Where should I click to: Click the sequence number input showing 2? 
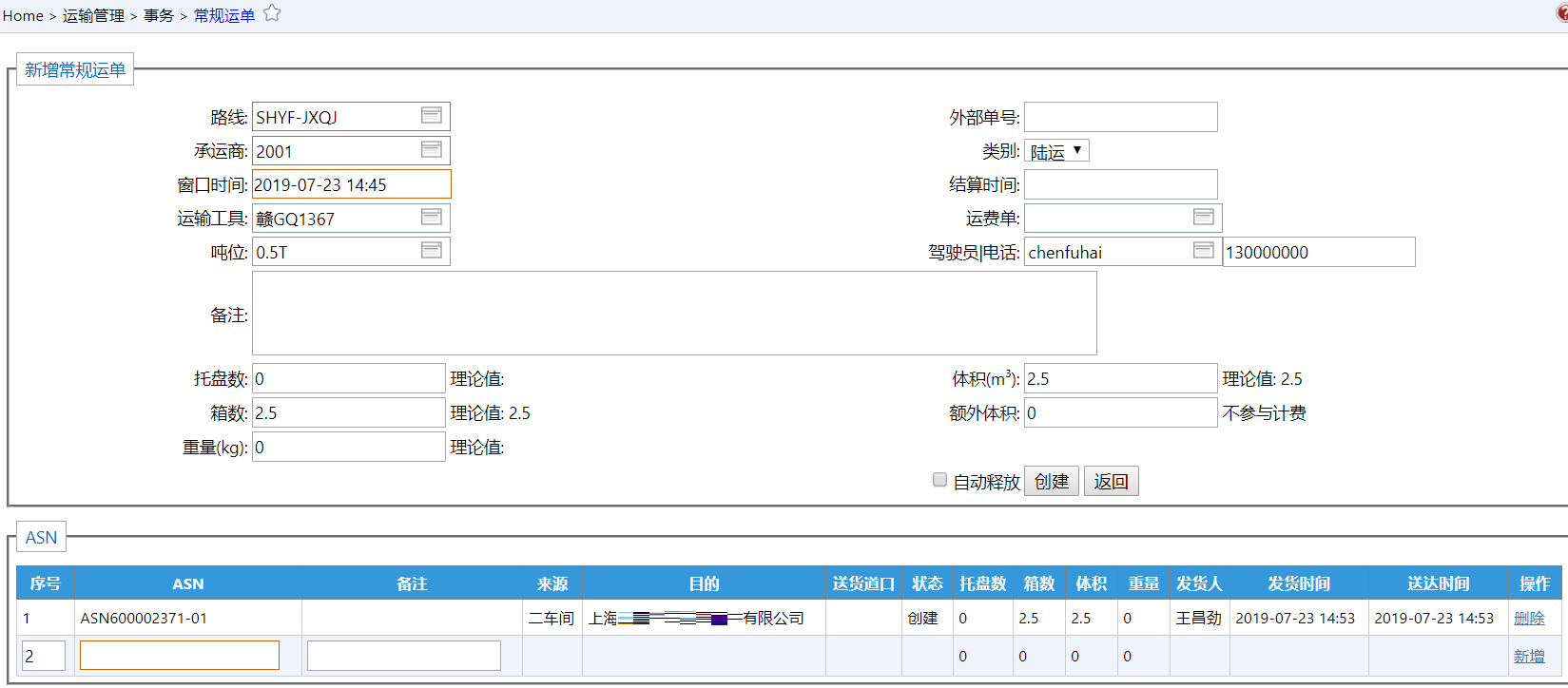44,656
